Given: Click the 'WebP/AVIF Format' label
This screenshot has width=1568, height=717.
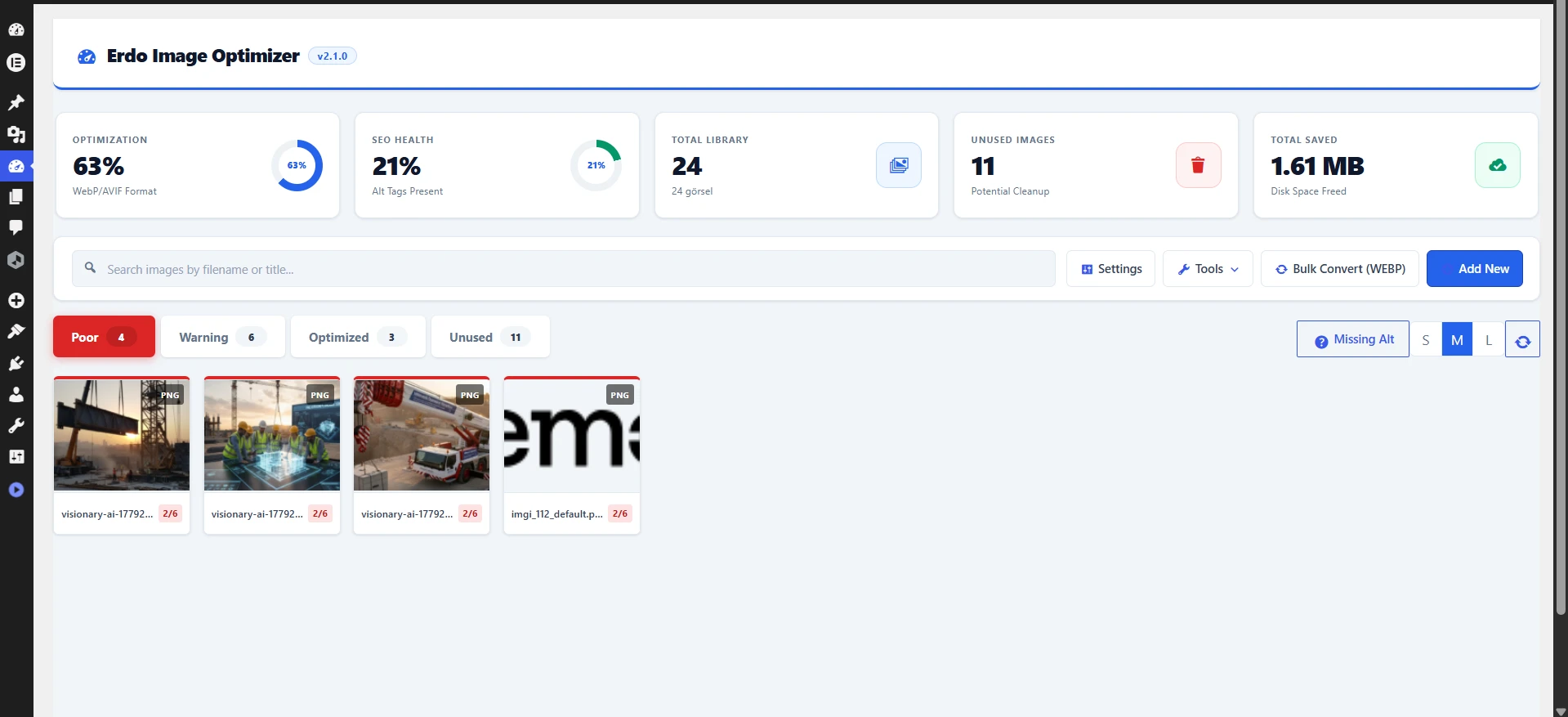Looking at the screenshot, I should [114, 191].
